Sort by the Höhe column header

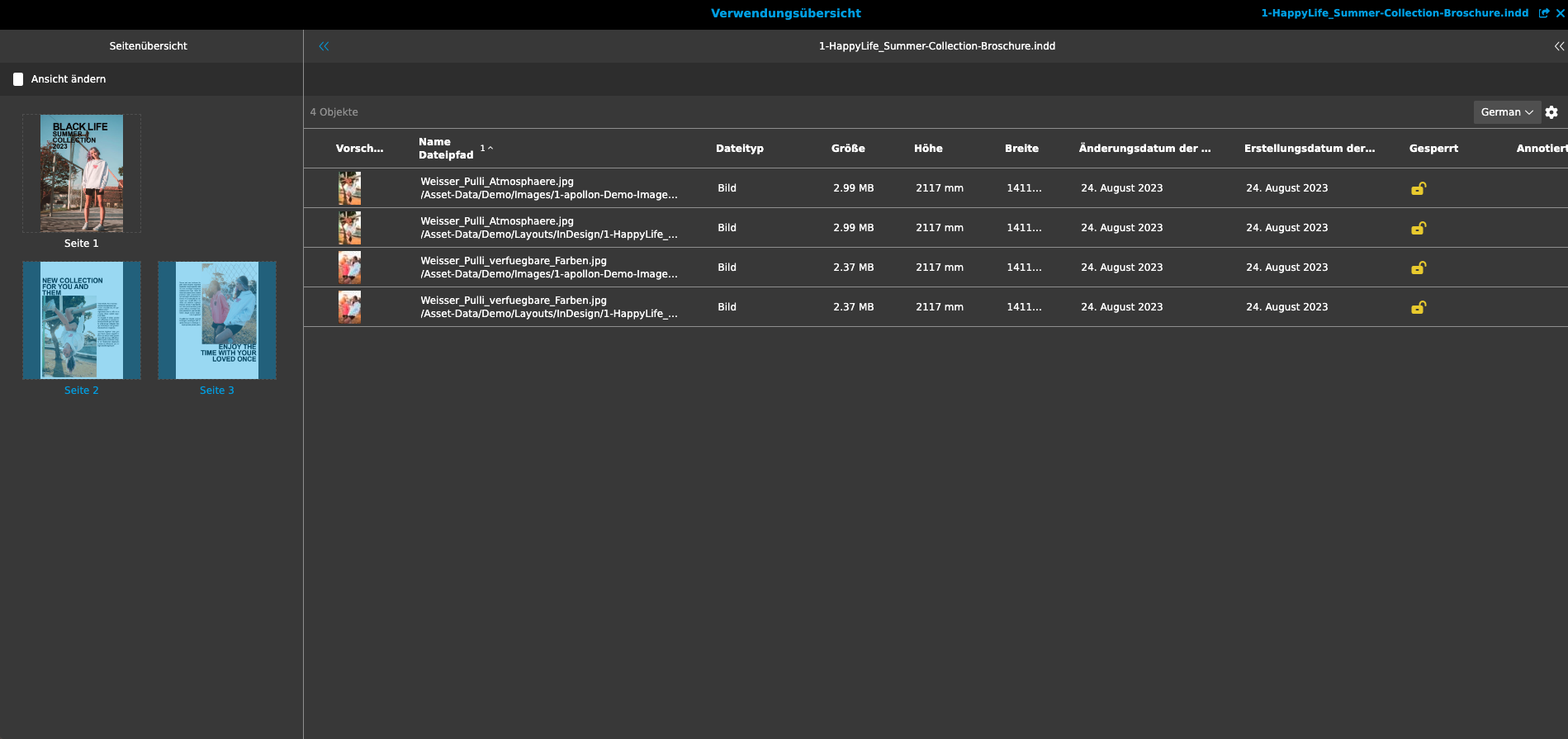pos(928,149)
